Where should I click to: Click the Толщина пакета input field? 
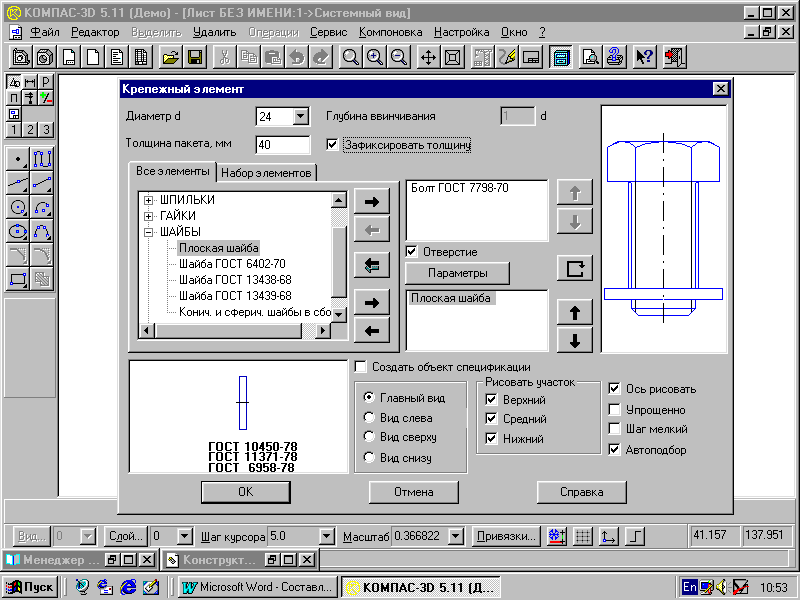[283, 145]
